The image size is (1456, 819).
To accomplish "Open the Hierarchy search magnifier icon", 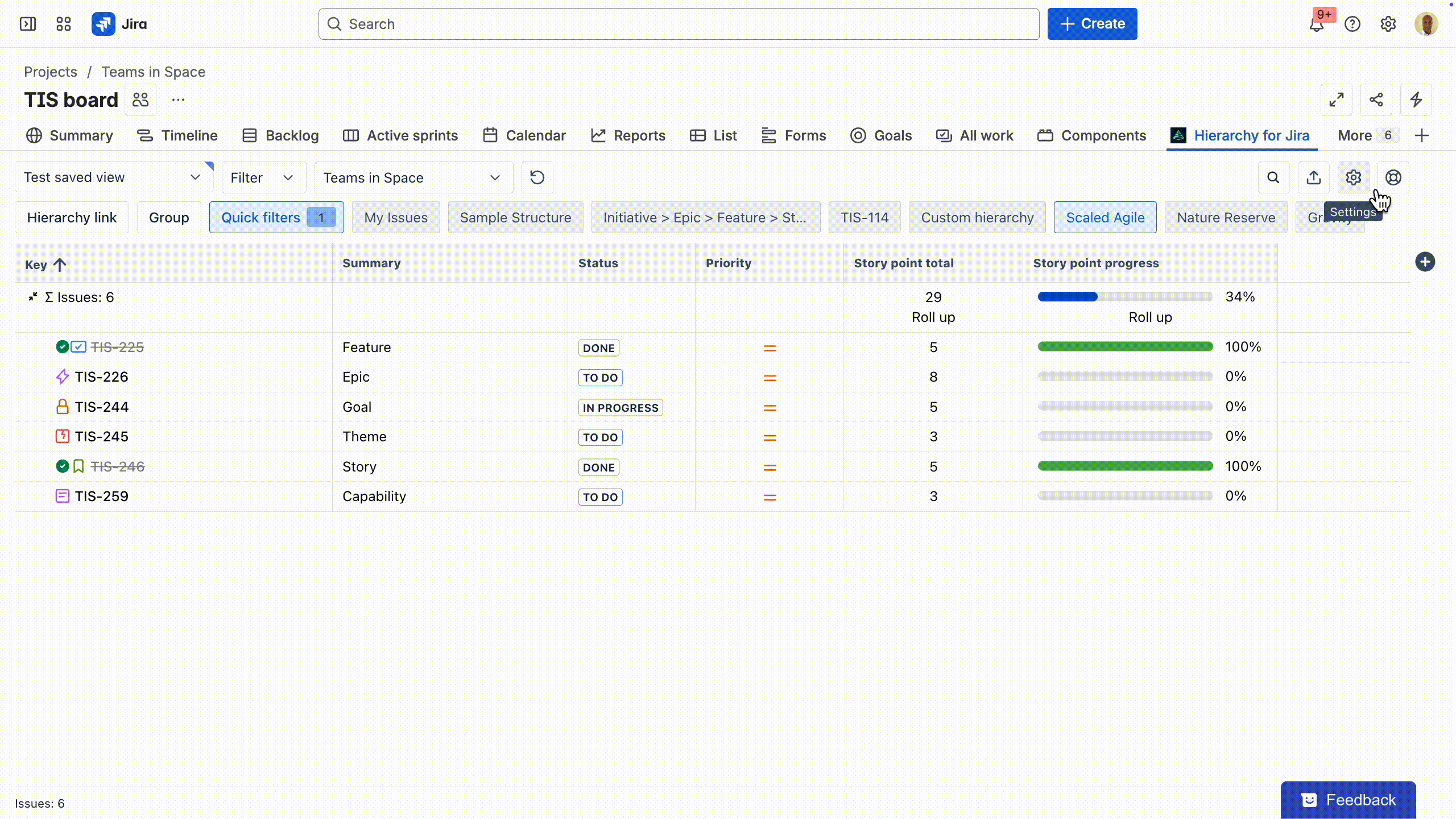I will point(1273,177).
